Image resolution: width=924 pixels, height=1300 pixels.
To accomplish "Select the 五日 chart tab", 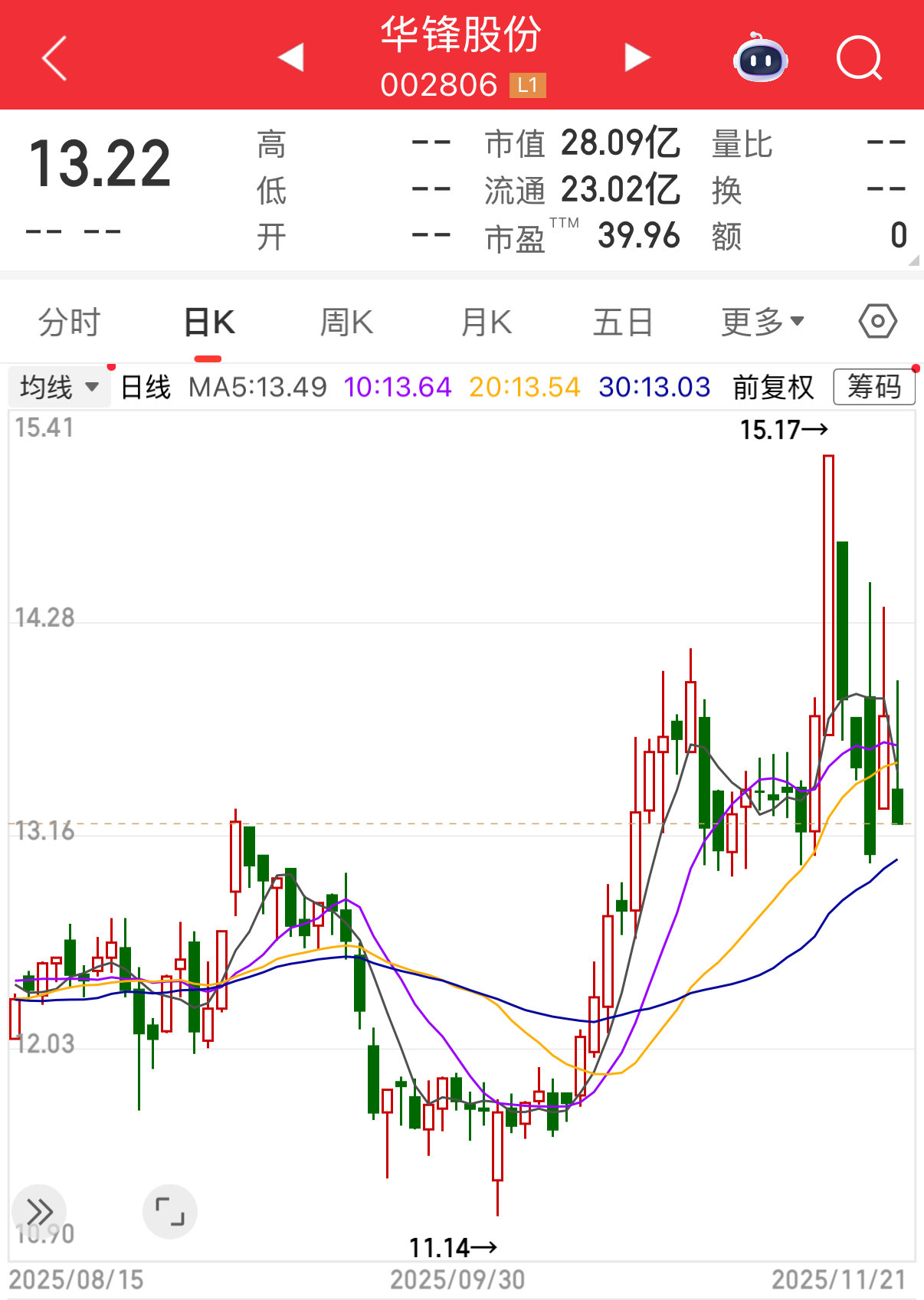I will (623, 323).
